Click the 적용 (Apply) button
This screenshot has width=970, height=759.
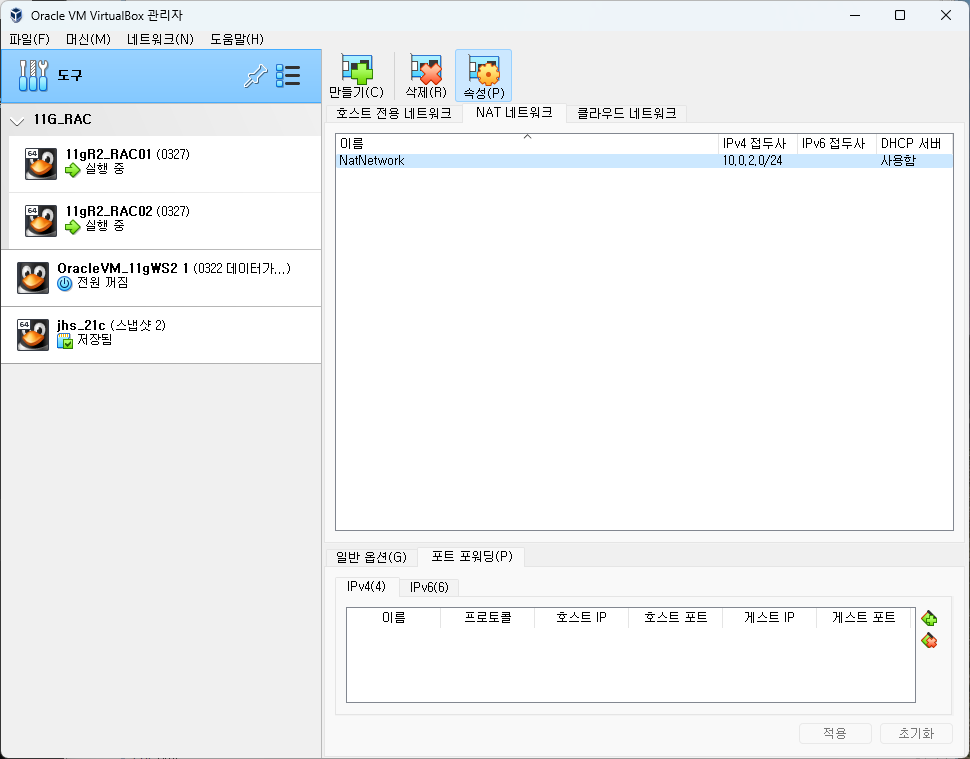tap(835, 733)
